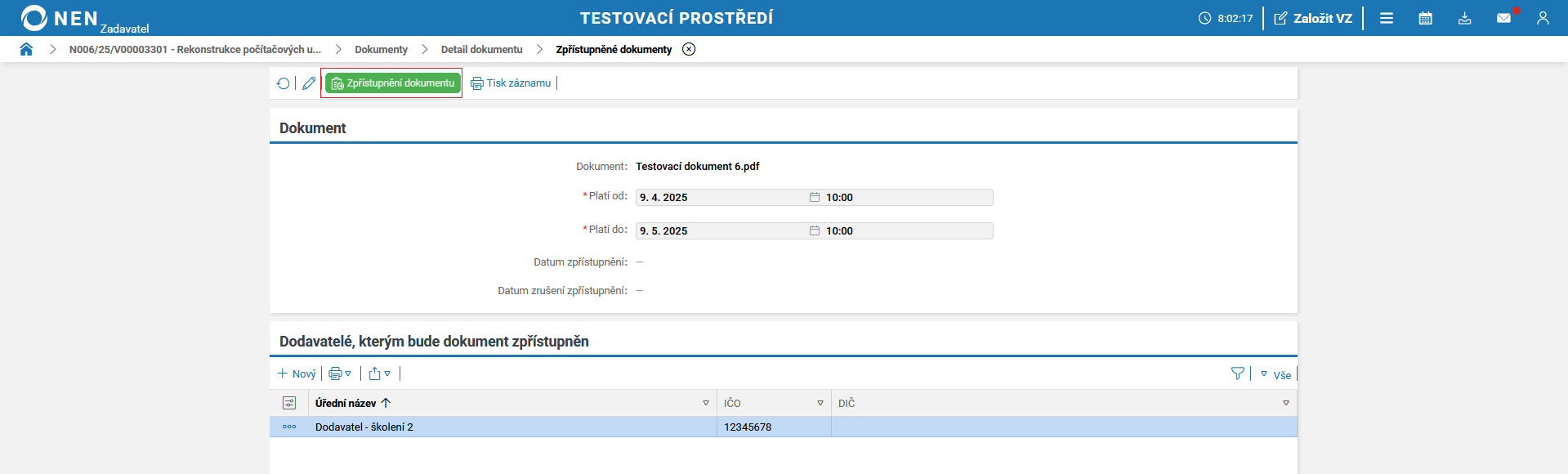Click Tisk záznamu

click(511, 83)
